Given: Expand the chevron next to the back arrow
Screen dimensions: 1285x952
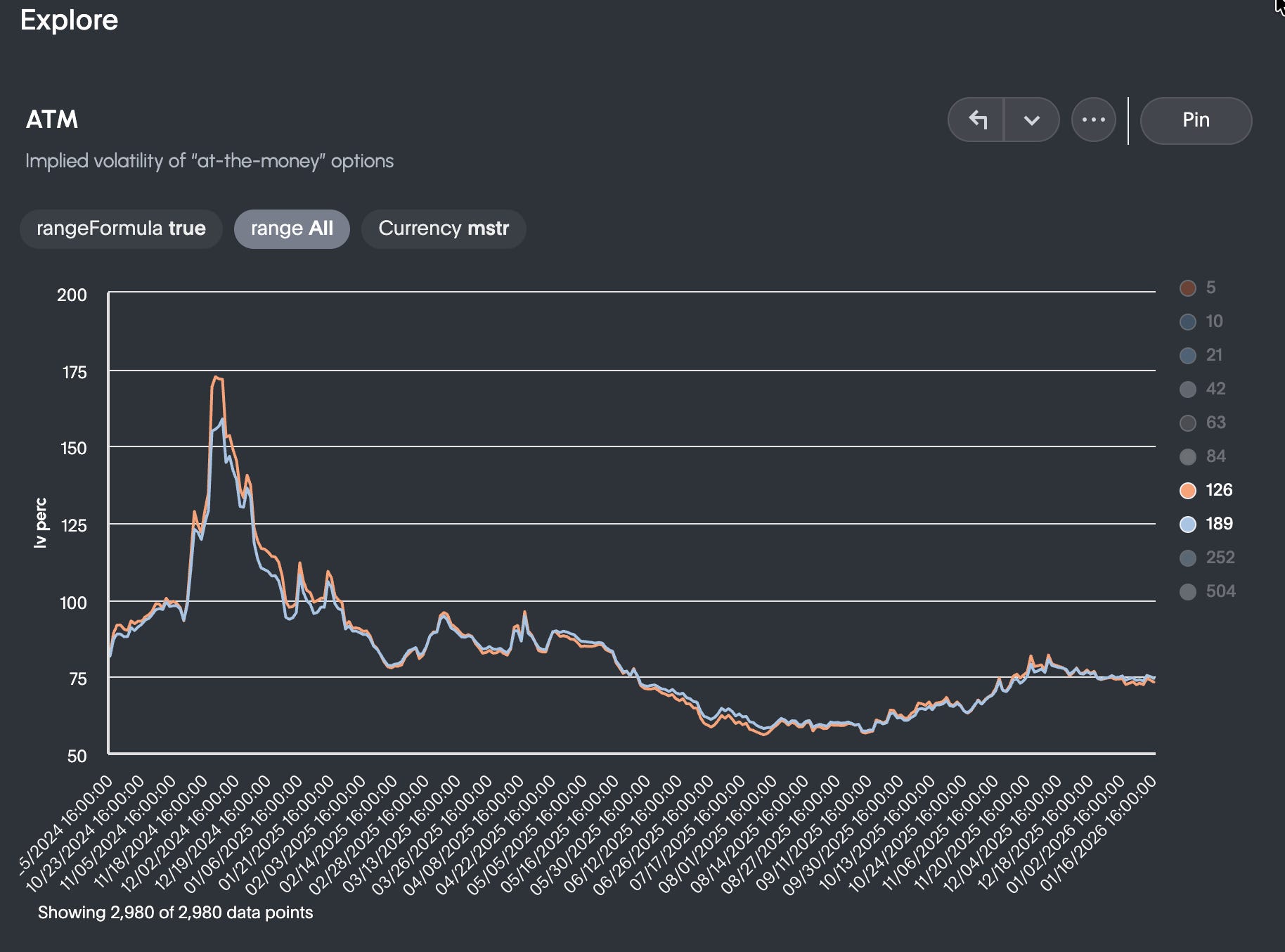Looking at the screenshot, I should pos(1032,120).
